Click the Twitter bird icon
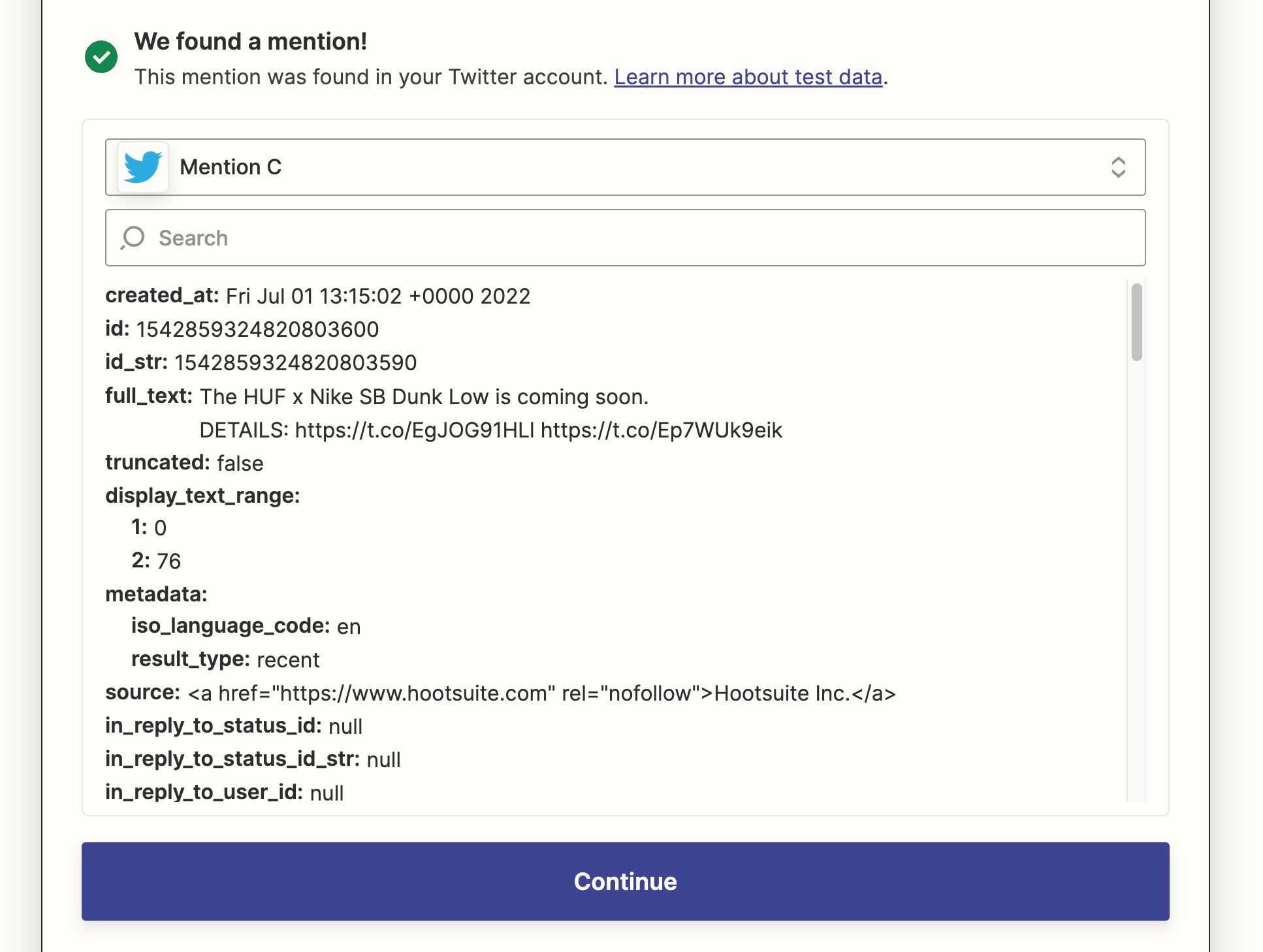Image resolution: width=1263 pixels, height=952 pixels. [x=143, y=167]
